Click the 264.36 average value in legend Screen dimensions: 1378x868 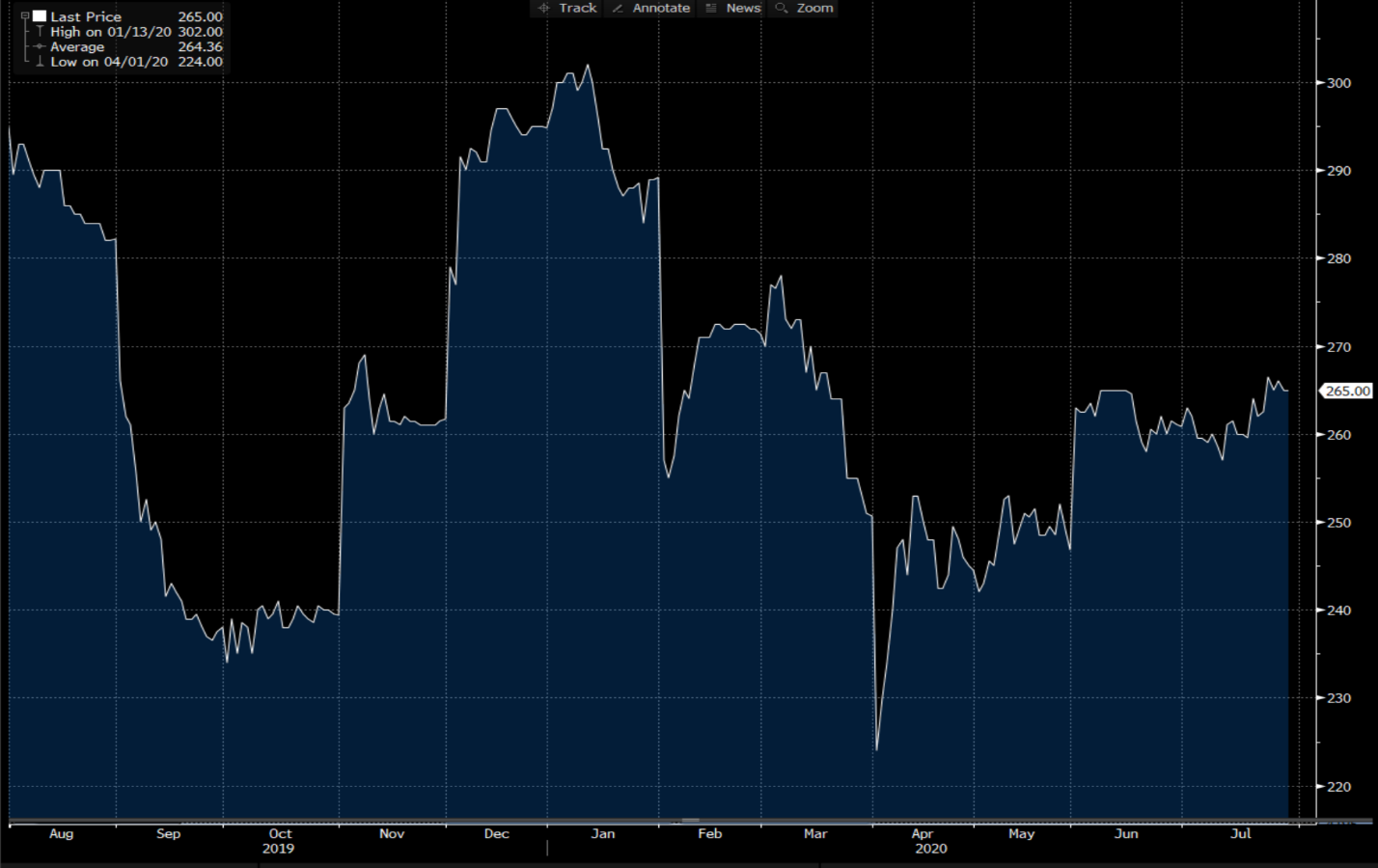coord(200,46)
